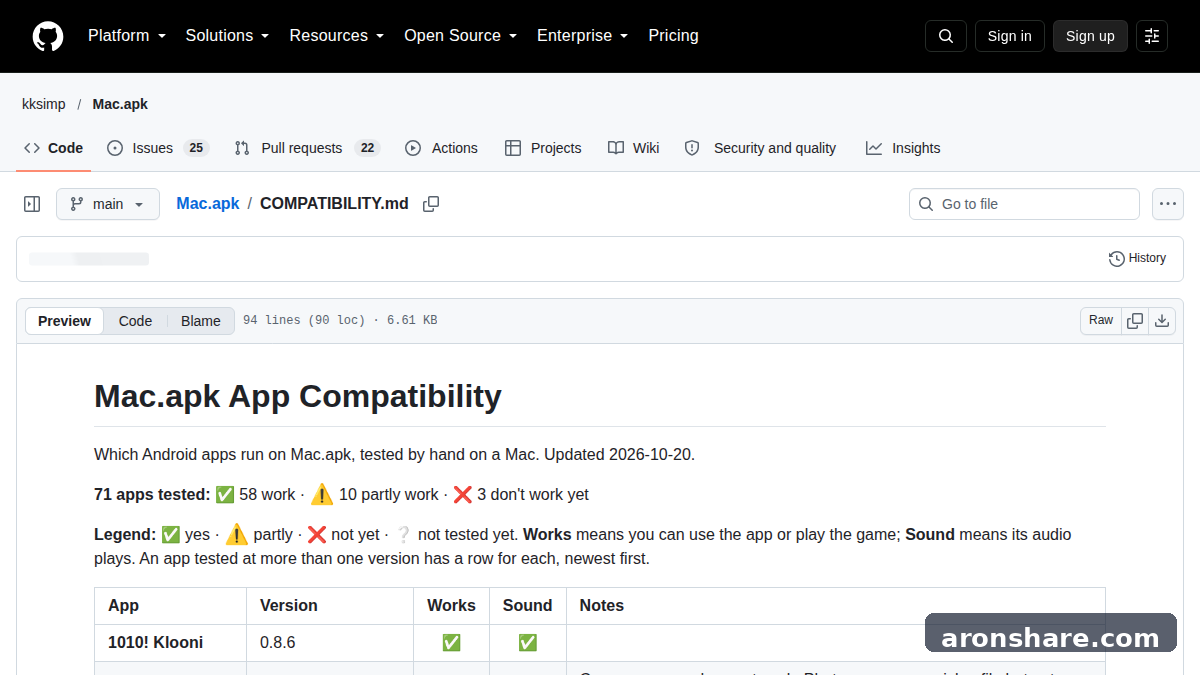Expand the Open Source menu

click(461, 36)
